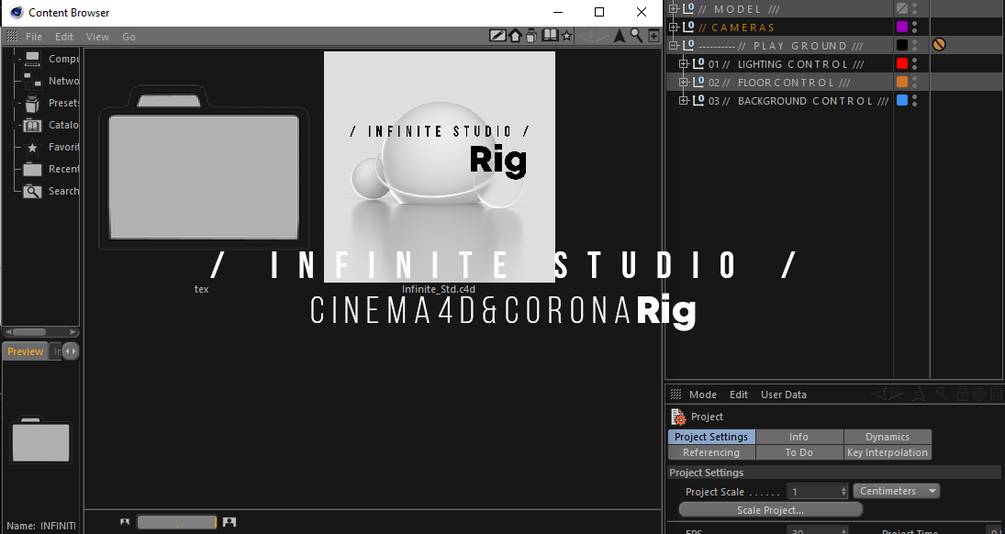Screen dimensions: 1005x534
Task: Switch to the Referencing tab
Action: (711, 453)
